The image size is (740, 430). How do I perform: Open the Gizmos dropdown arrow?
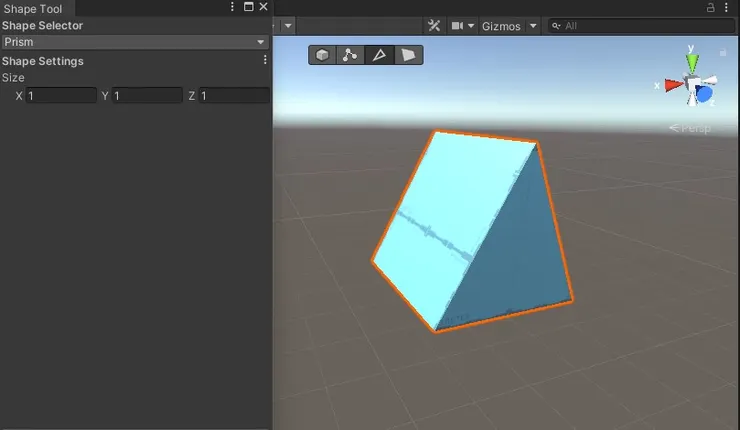533,26
